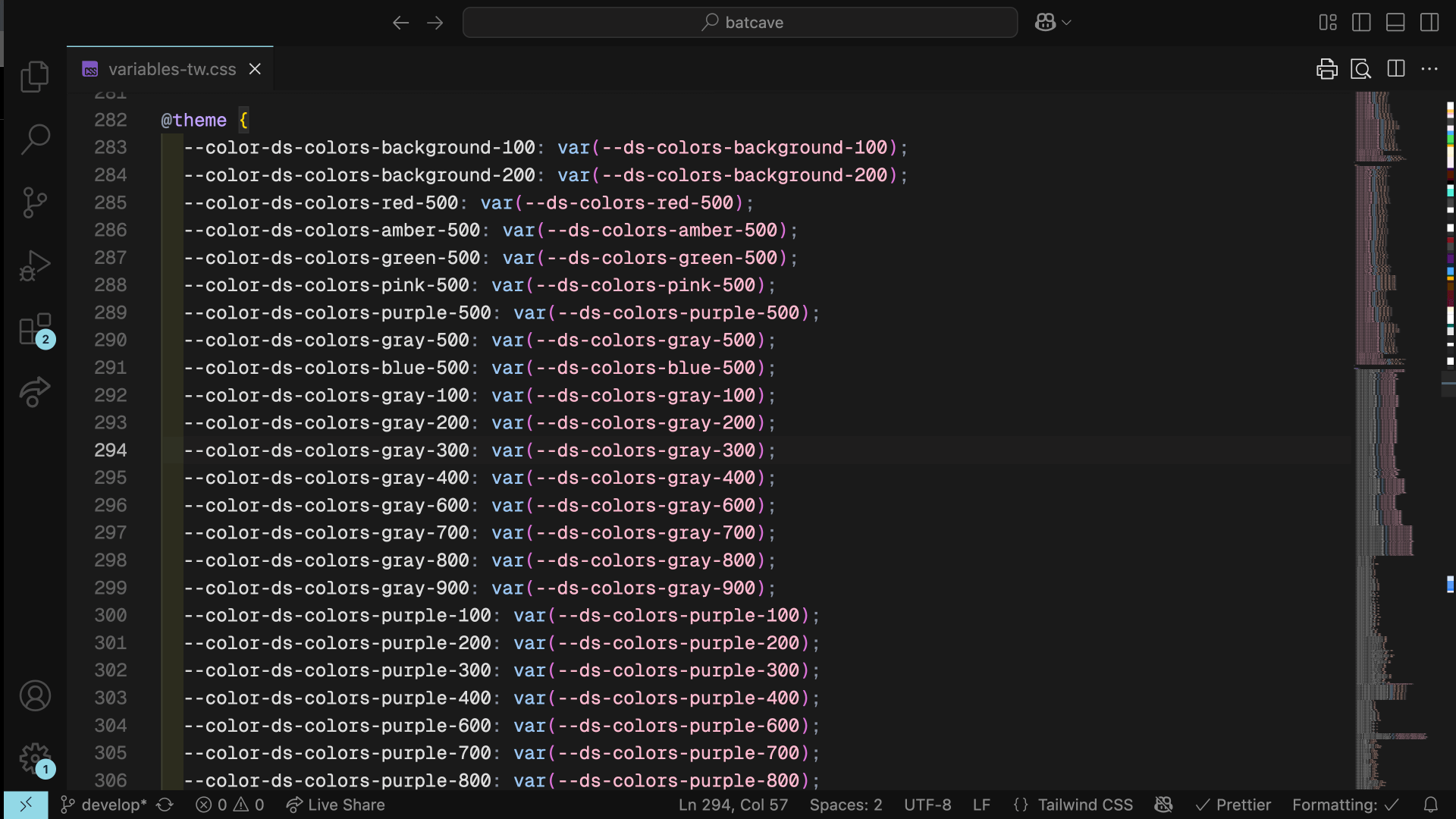Click line number 282
The width and height of the screenshot is (1456, 819).
click(x=111, y=120)
